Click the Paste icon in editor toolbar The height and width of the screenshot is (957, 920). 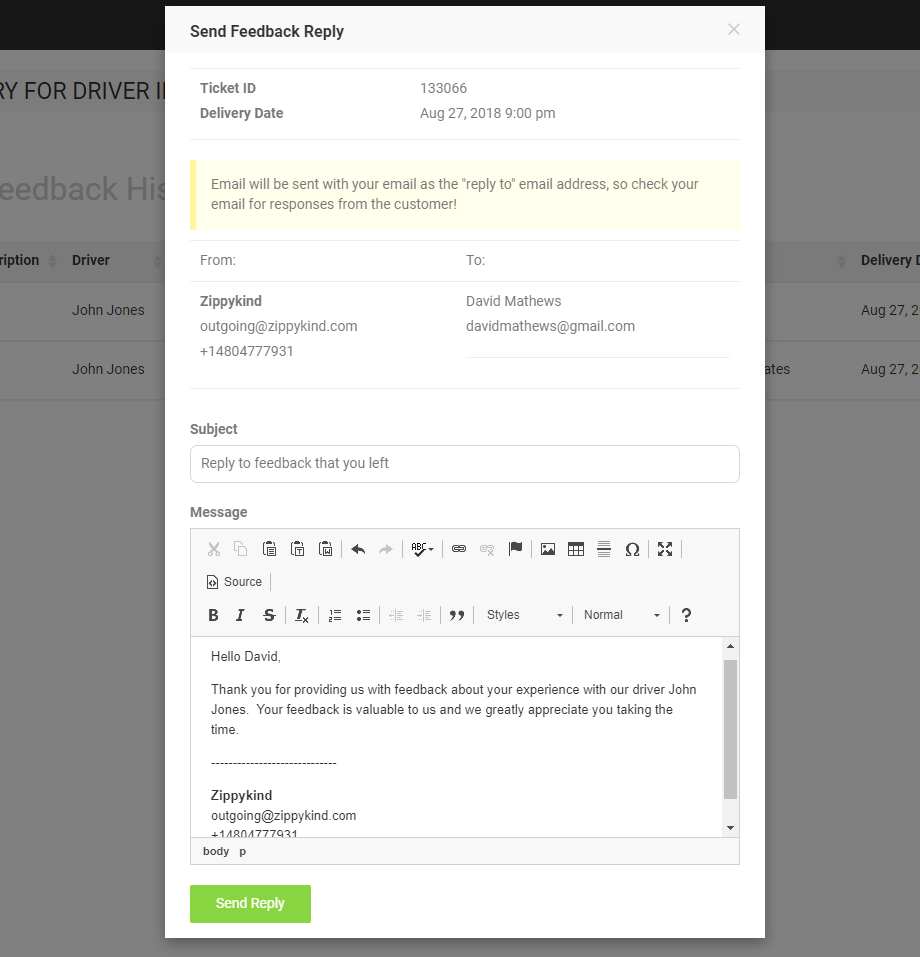point(269,549)
